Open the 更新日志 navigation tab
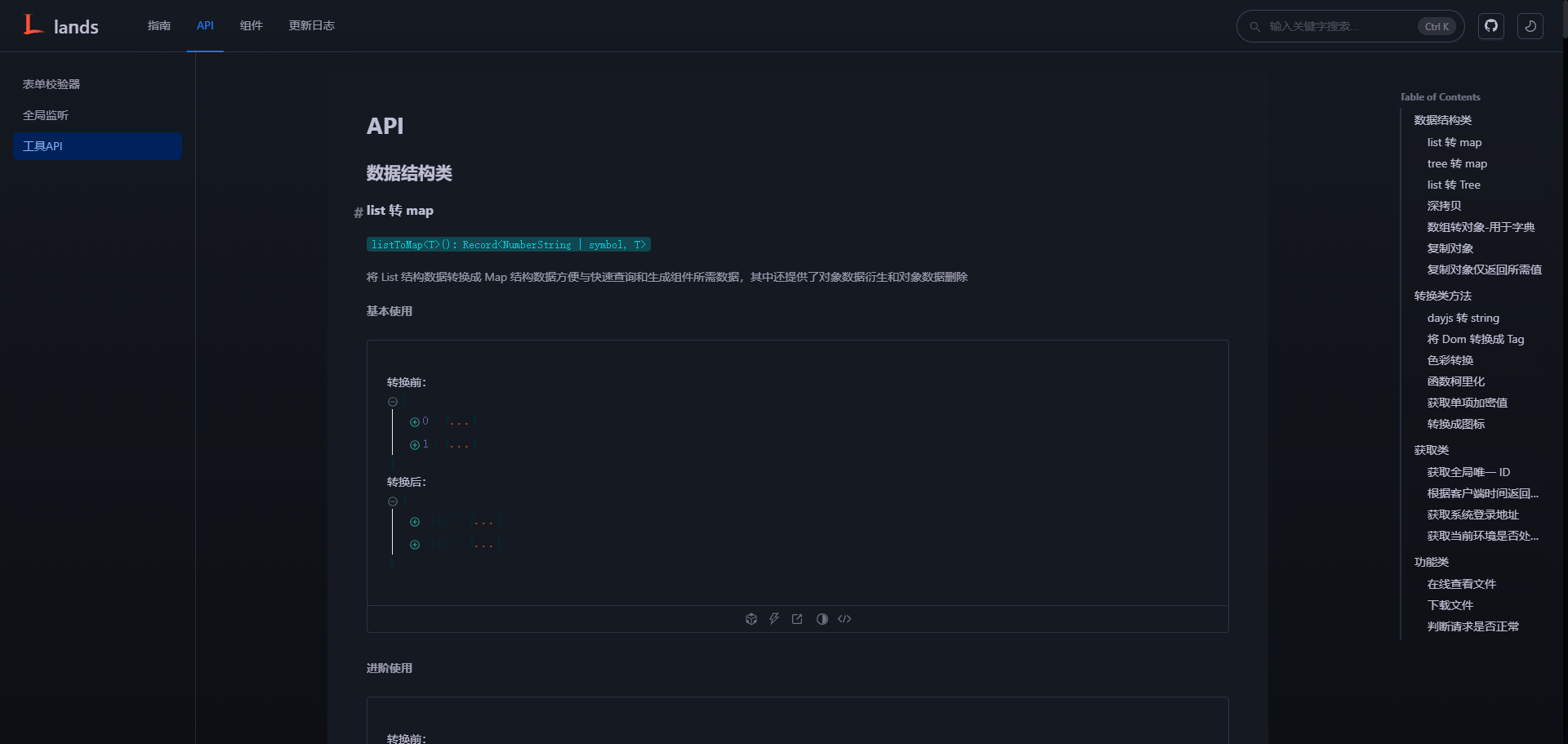Screen dimensions: 1568x744 pos(312,26)
